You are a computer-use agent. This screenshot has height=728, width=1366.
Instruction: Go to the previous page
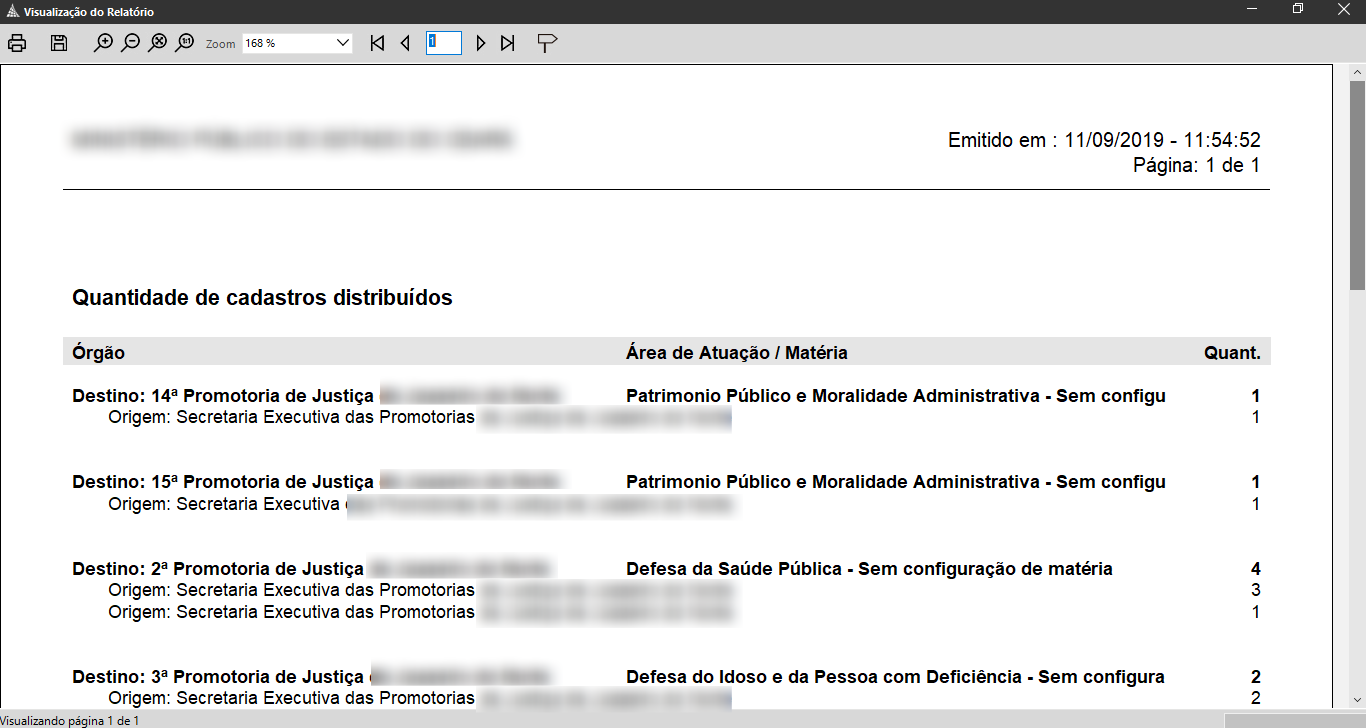pyautogui.click(x=405, y=42)
